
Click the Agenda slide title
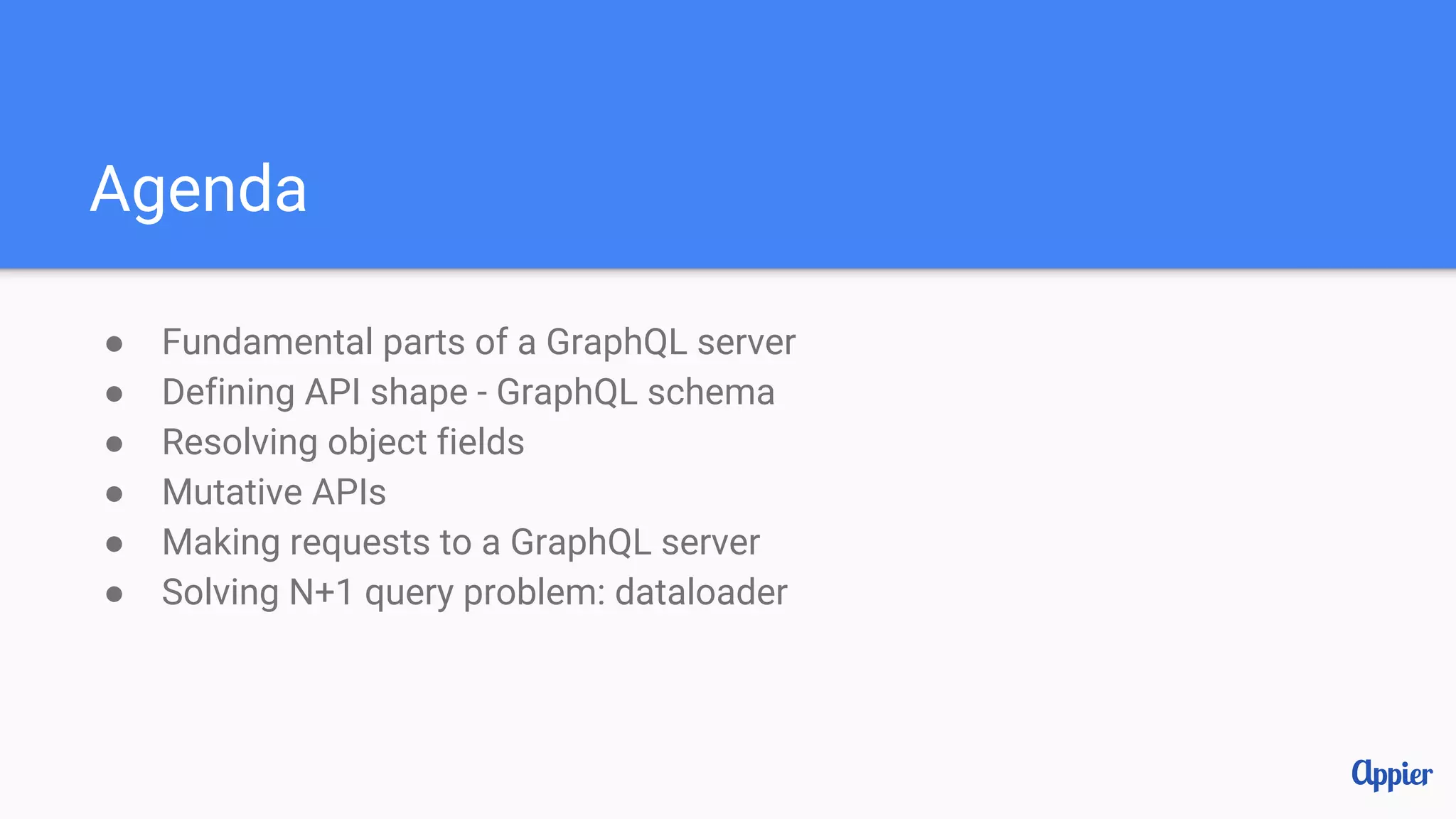pos(198,189)
